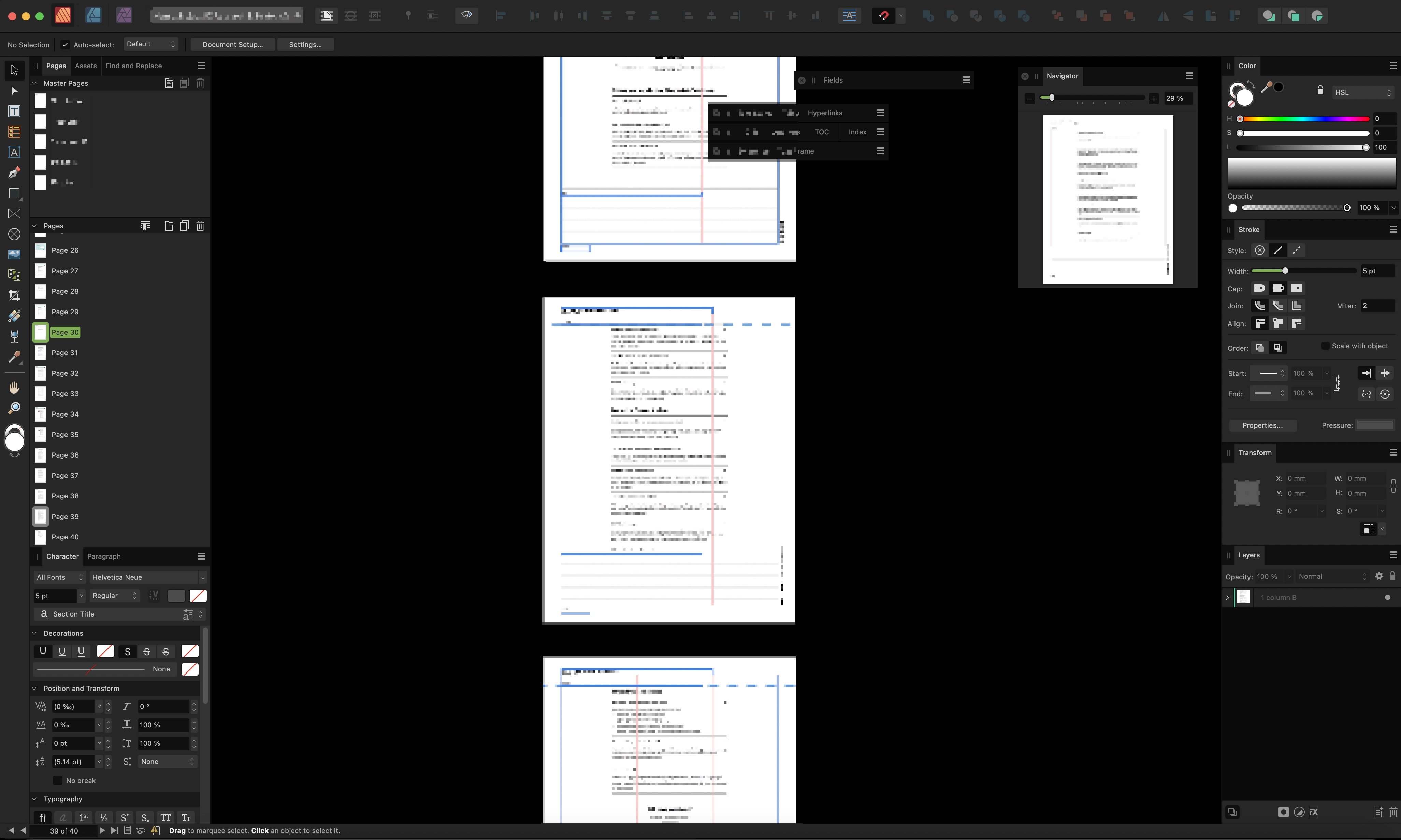Open the Regular font style dropdown
1401x840 pixels.
click(115, 596)
